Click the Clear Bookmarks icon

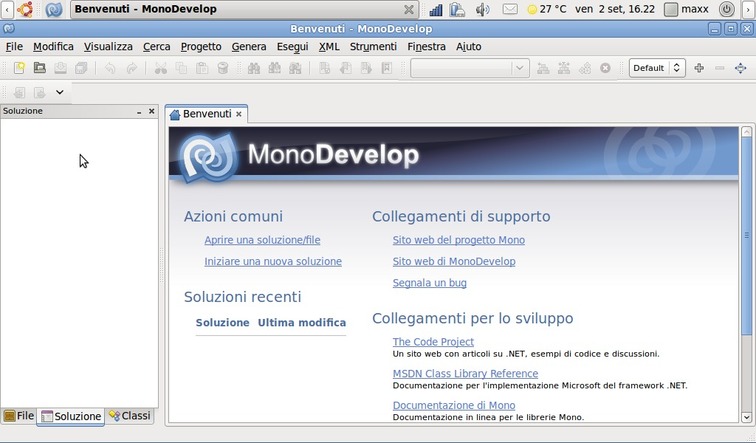click(387, 68)
